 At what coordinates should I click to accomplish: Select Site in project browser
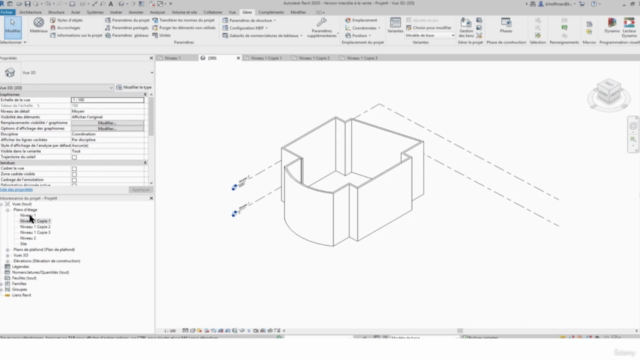pos(23,244)
